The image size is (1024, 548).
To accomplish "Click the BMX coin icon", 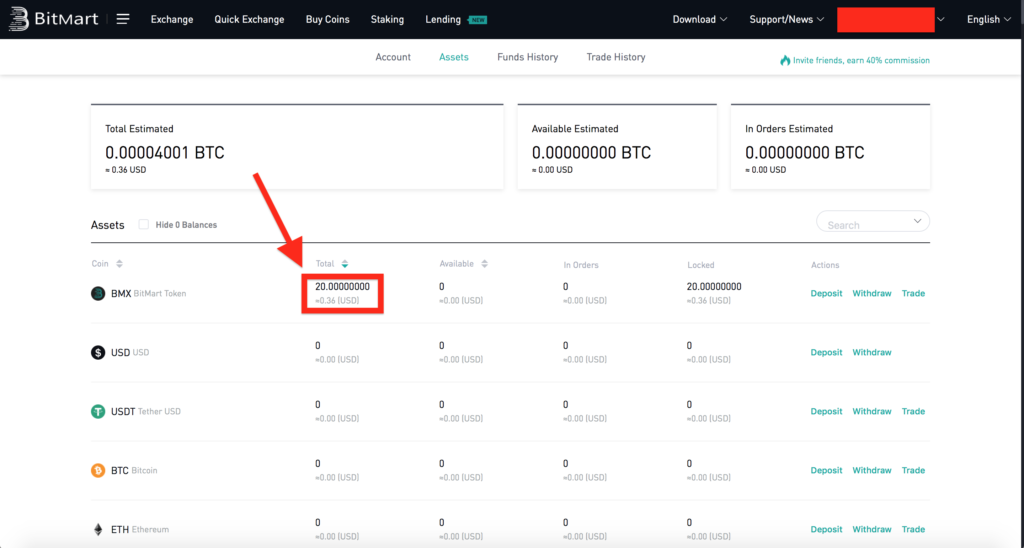I will coord(98,293).
